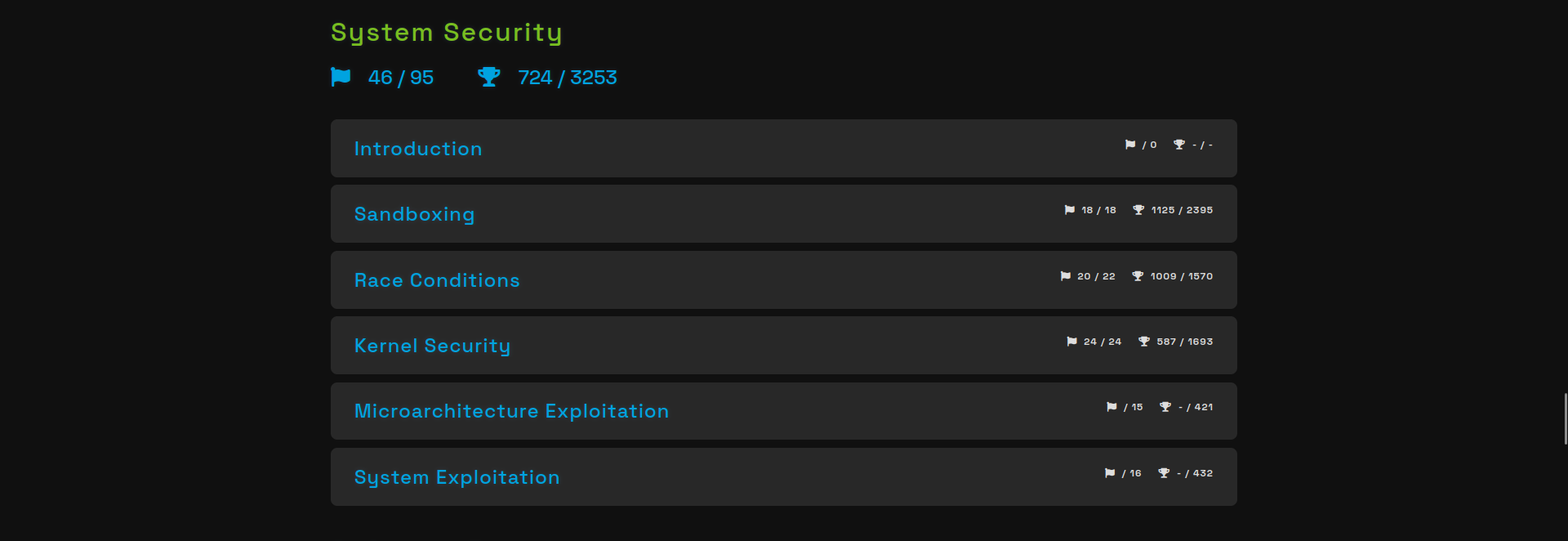Click the flag icon in Race Conditions row
1568x541 pixels.
1066,276
